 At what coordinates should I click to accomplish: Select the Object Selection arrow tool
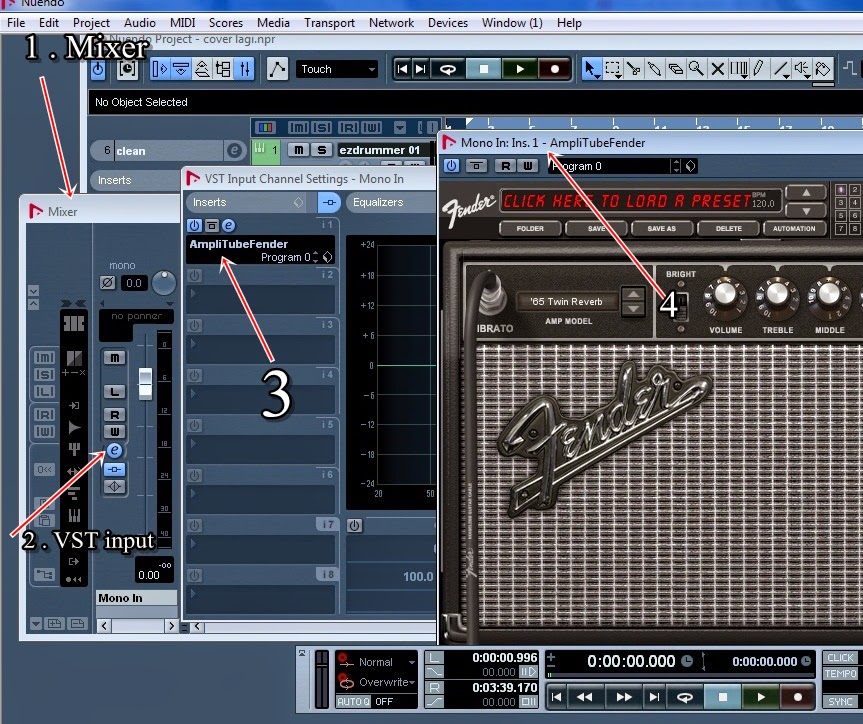[x=591, y=69]
